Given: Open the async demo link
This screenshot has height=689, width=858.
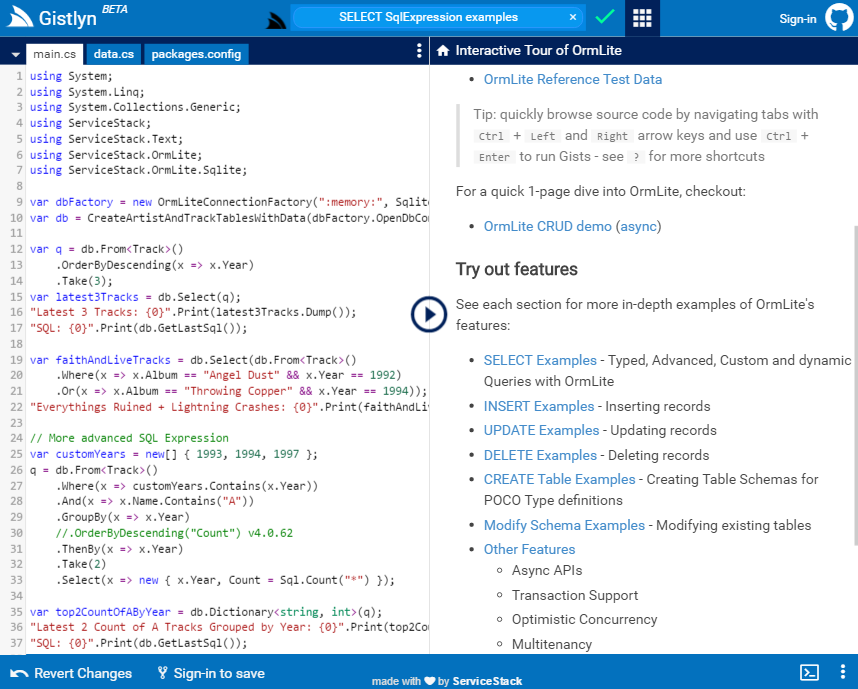Looking at the screenshot, I should (x=638, y=226).
